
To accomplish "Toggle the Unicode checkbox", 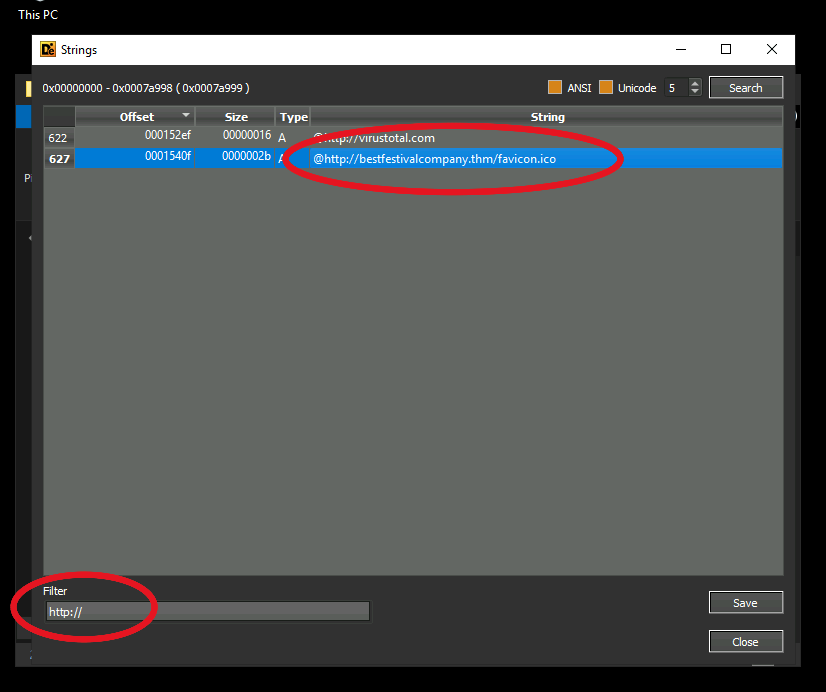I will [x=605, y=88].
